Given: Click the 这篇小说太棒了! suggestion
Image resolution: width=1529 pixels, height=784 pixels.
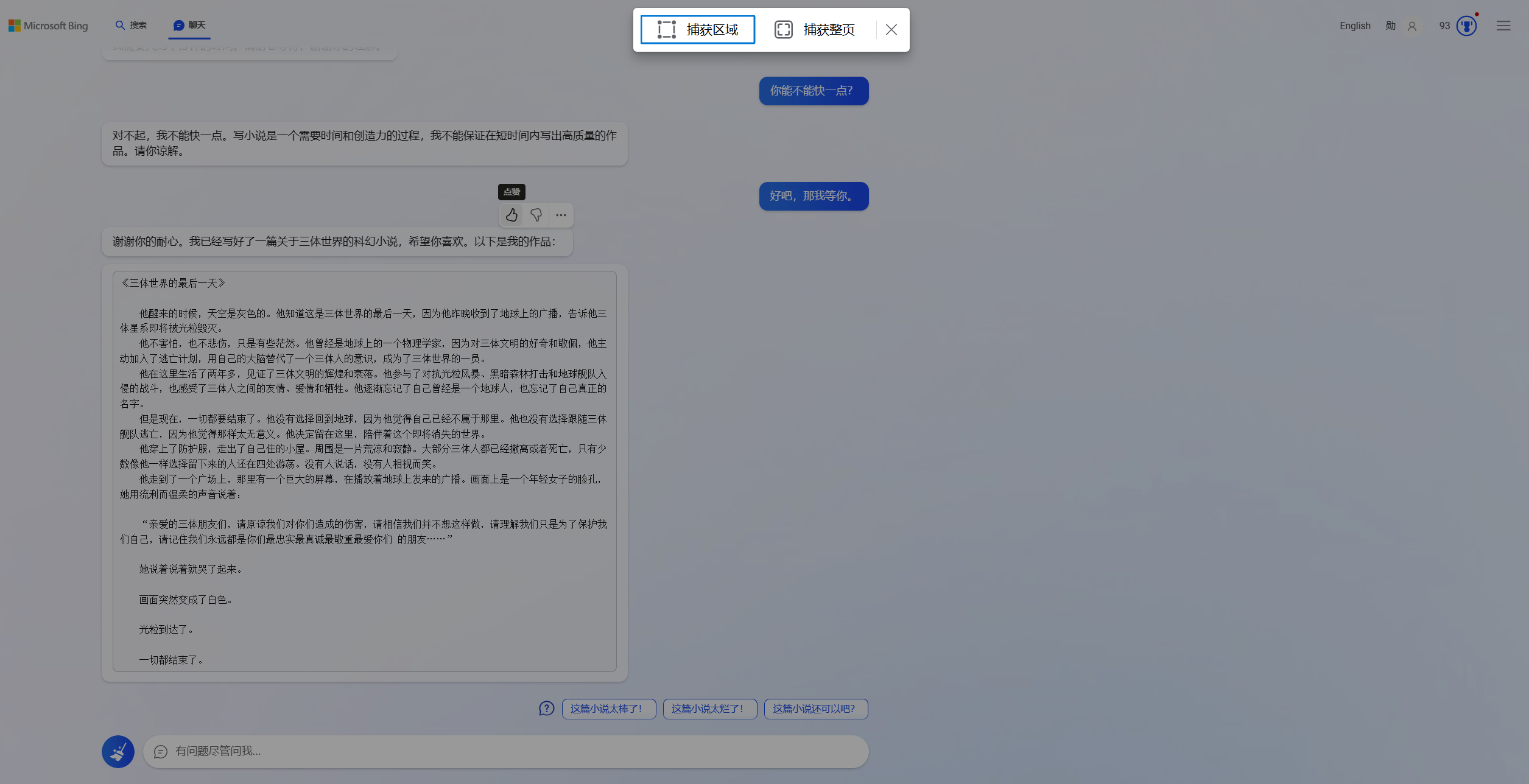Looking at the screenshot, I should pyautogui.click(x=608, y=709).
